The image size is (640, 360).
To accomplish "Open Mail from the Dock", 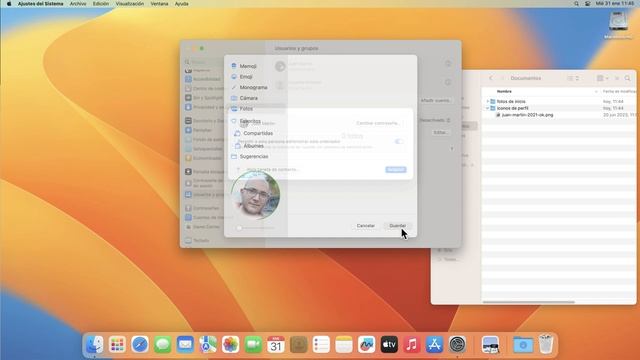I will (185, 345).
